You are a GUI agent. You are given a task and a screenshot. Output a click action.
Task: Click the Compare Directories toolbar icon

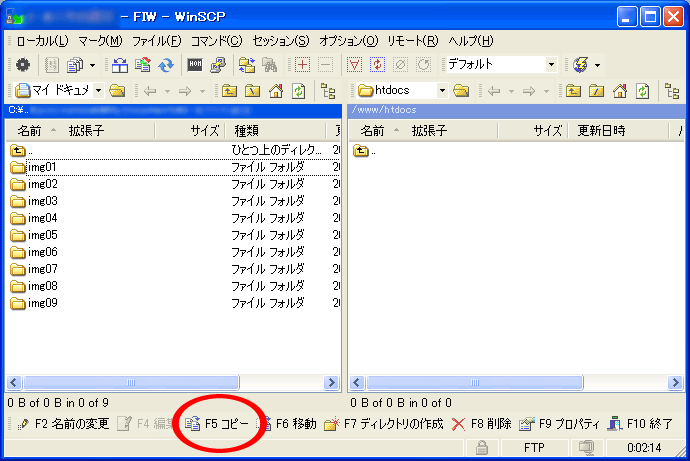120,65
